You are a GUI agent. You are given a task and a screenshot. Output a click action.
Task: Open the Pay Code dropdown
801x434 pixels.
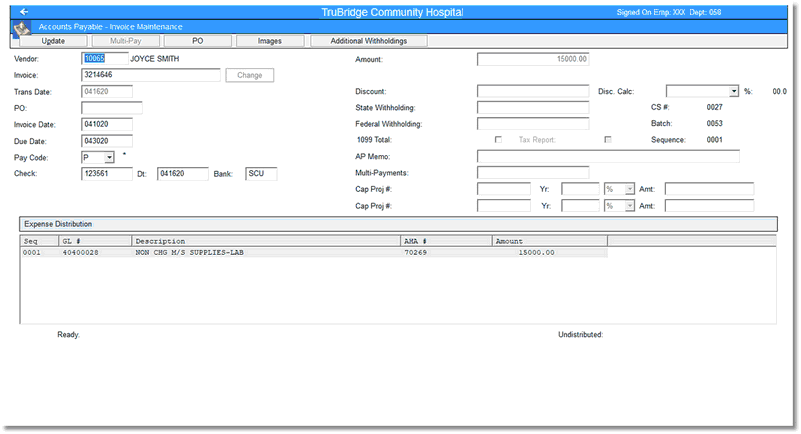[109, 157]
